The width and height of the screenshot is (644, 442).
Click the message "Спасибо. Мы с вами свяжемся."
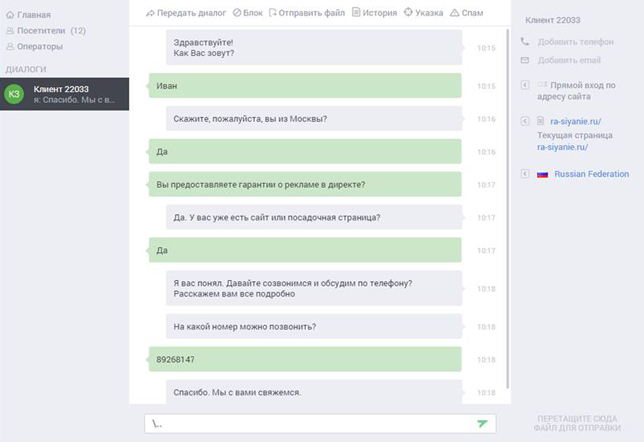click(x=314, y=392)
